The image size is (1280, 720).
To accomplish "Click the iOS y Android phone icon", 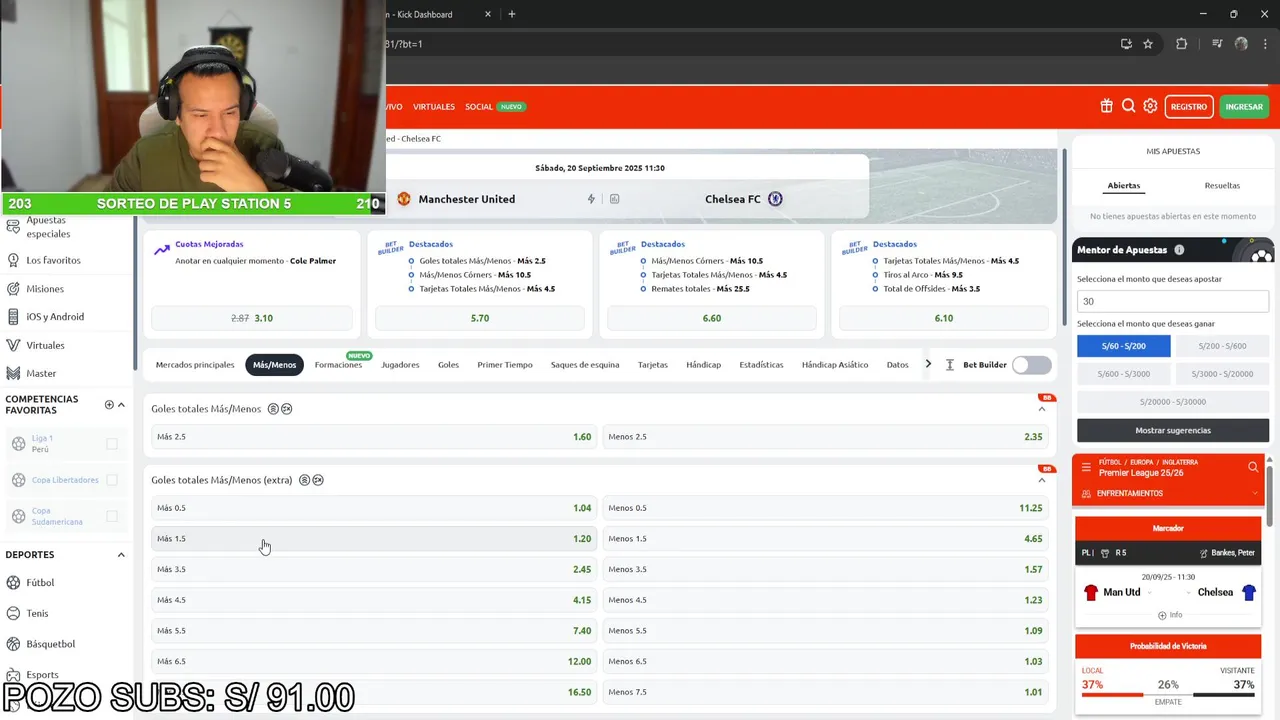I will point(13,316).
